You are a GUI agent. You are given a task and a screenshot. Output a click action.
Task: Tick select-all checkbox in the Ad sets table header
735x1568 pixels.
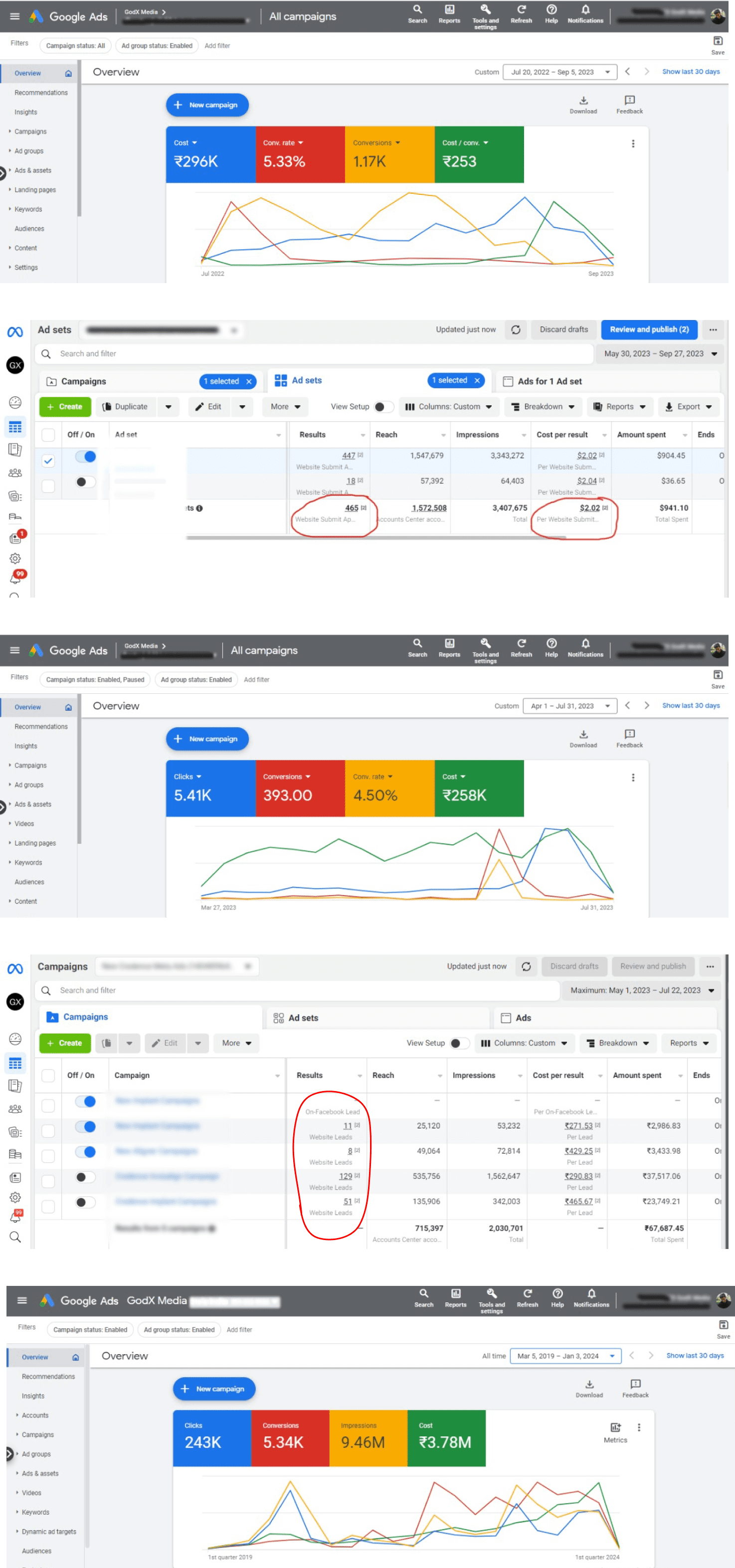48,435
